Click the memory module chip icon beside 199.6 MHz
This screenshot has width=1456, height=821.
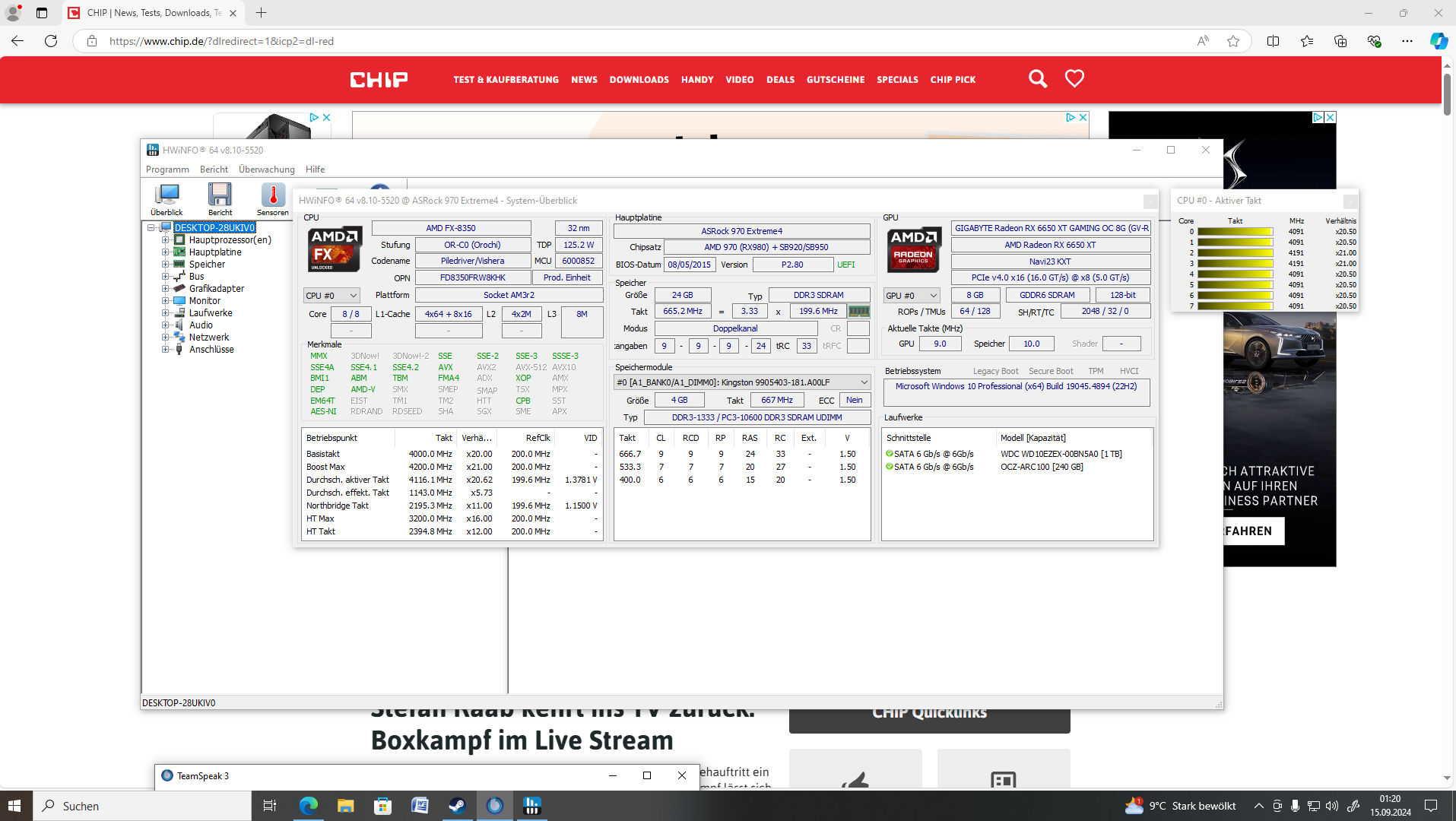[x=858, y=311]
